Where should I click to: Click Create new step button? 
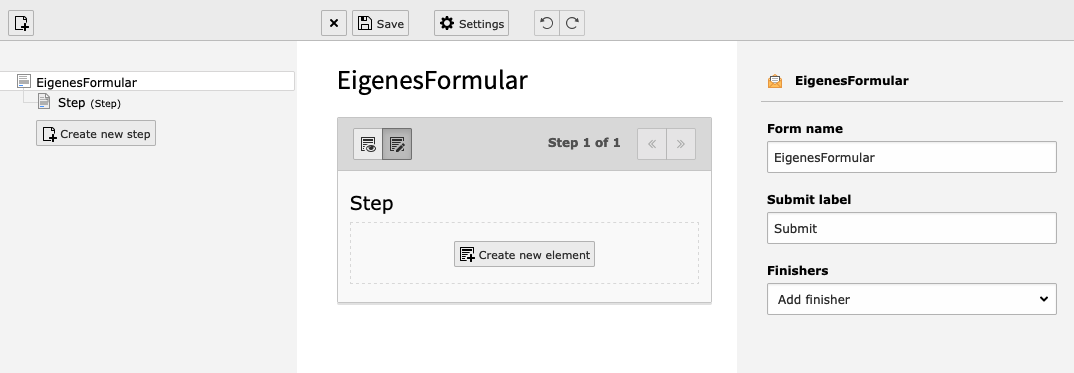coord(96,133)
